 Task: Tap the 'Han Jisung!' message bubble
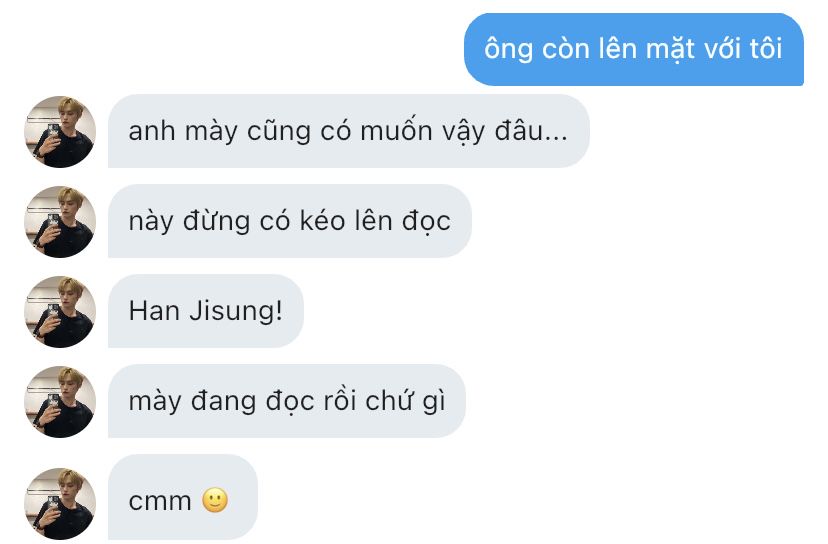pyautogui.click(x=206, y=311)
